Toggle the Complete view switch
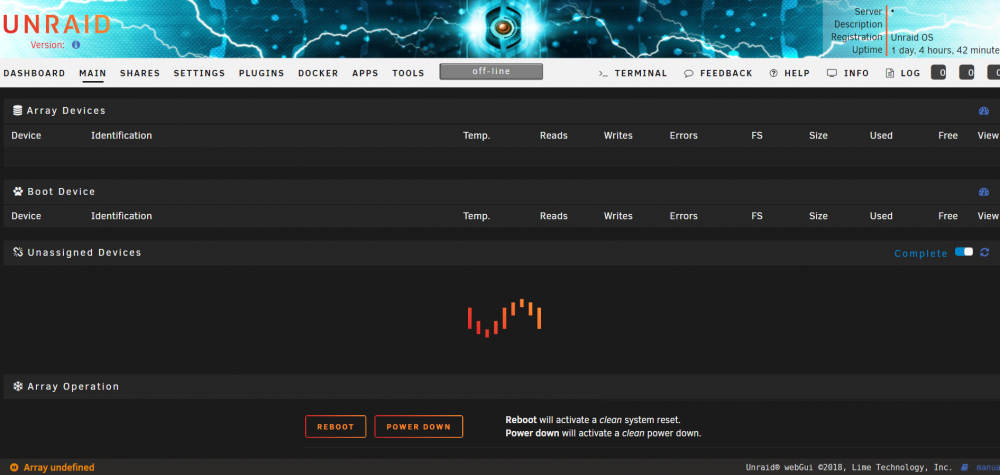1000x475 pixels. [x=964, y=252]
